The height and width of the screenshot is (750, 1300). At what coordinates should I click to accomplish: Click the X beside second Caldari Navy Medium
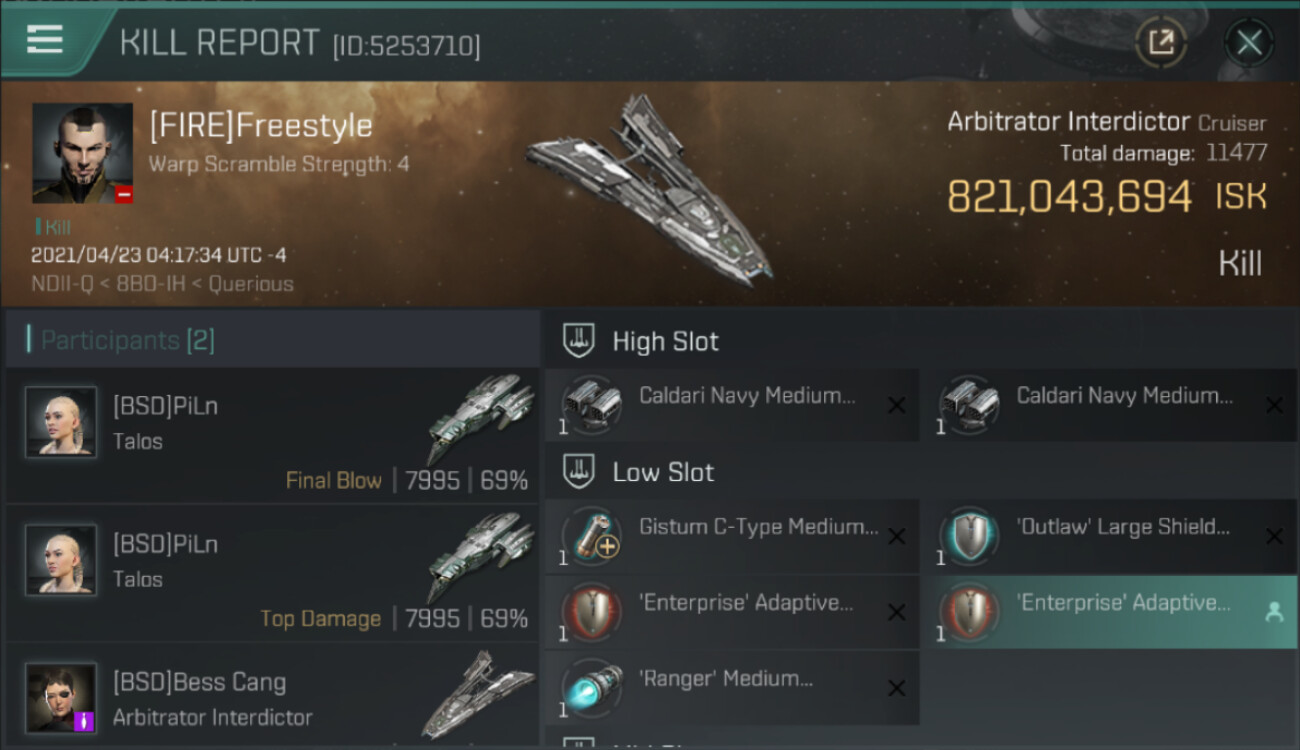coord(1274,405)
